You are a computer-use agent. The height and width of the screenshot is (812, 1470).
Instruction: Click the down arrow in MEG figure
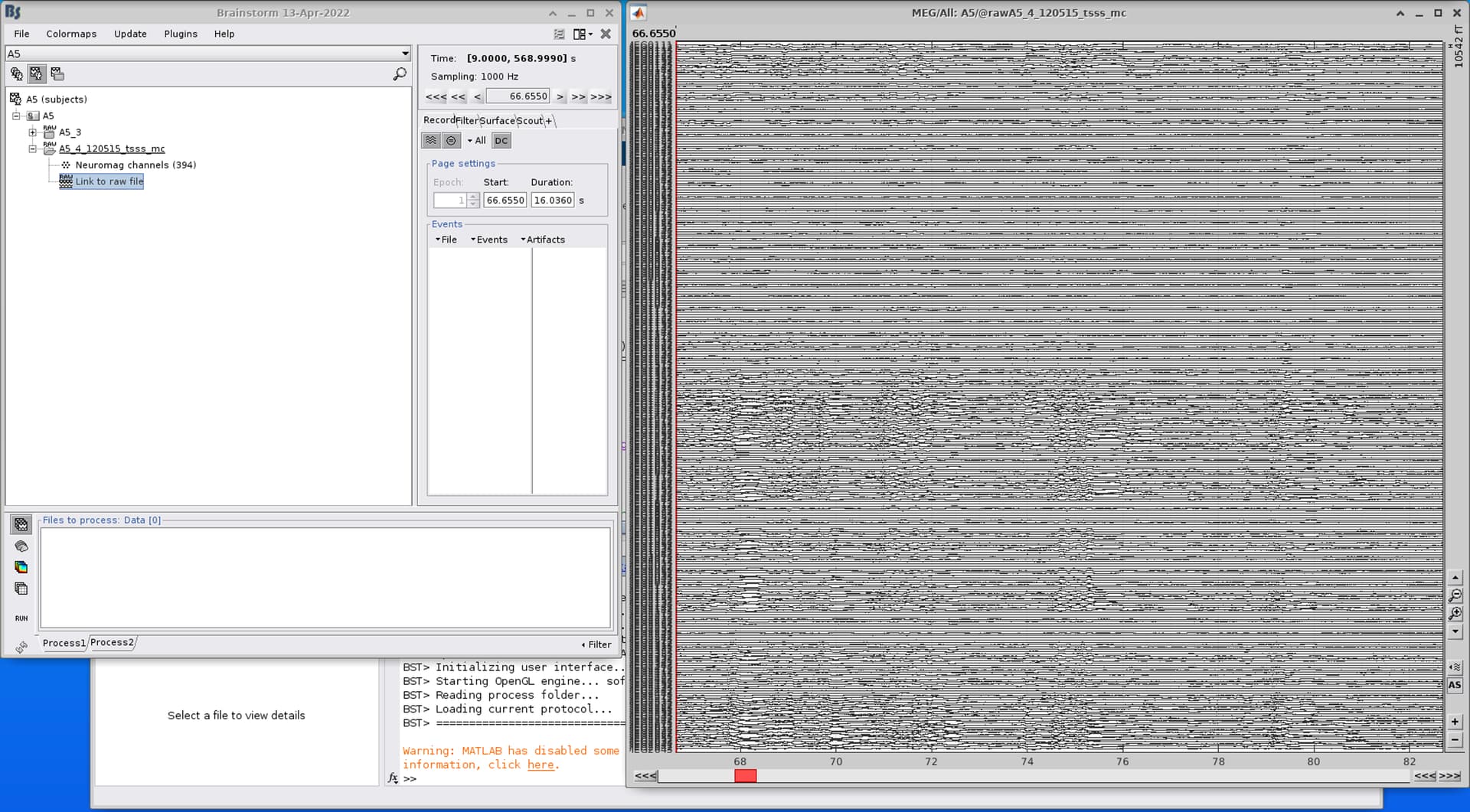click(1455, 632)
